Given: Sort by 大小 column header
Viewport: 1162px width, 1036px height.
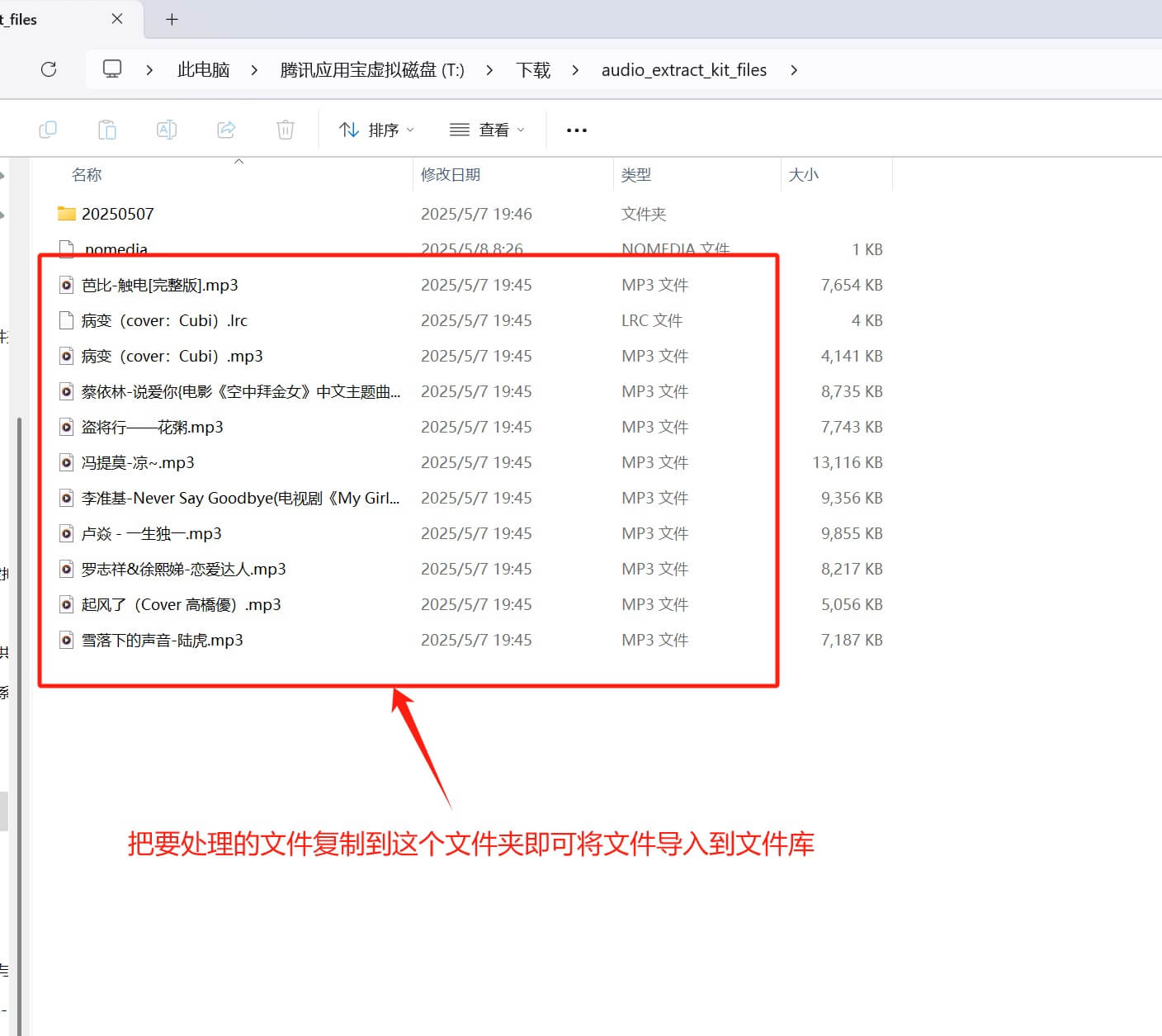Looking at the screenshot, I should pos(804,174).
